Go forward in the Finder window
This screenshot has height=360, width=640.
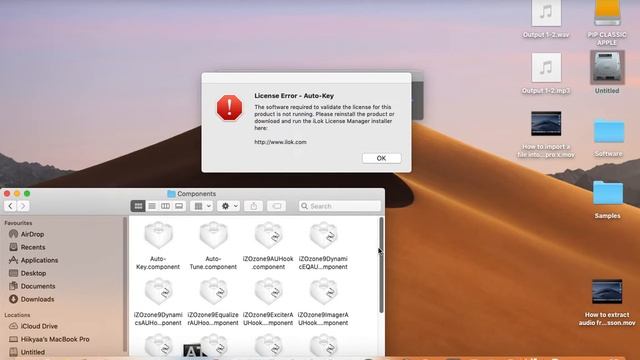[23, 206]
